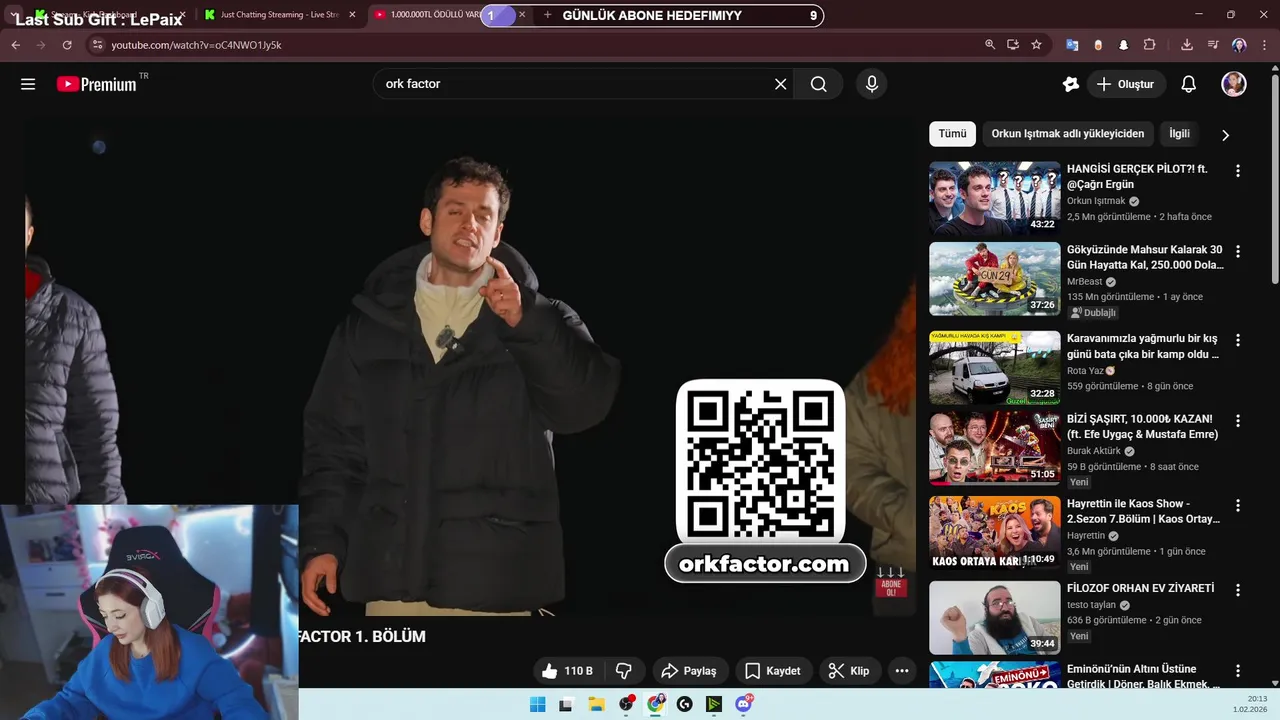Open the ghost extension icon
1280x720 pixels.
click(1124, 45)
